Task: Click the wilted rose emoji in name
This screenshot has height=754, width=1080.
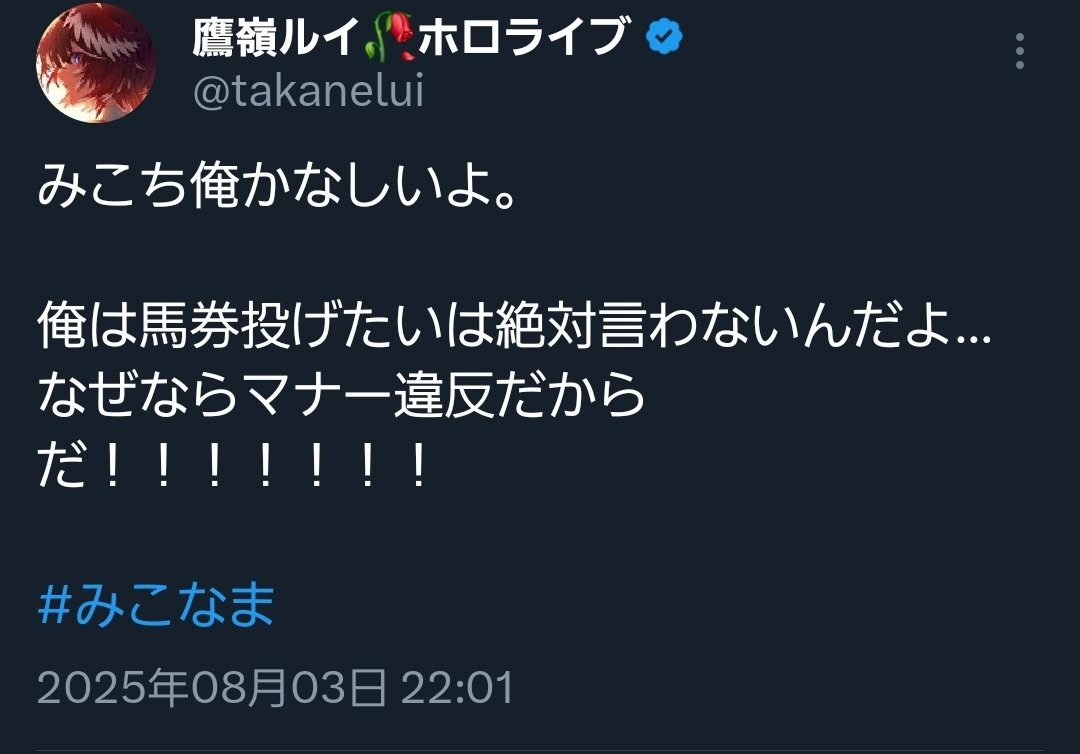Action: click(389, 36)
